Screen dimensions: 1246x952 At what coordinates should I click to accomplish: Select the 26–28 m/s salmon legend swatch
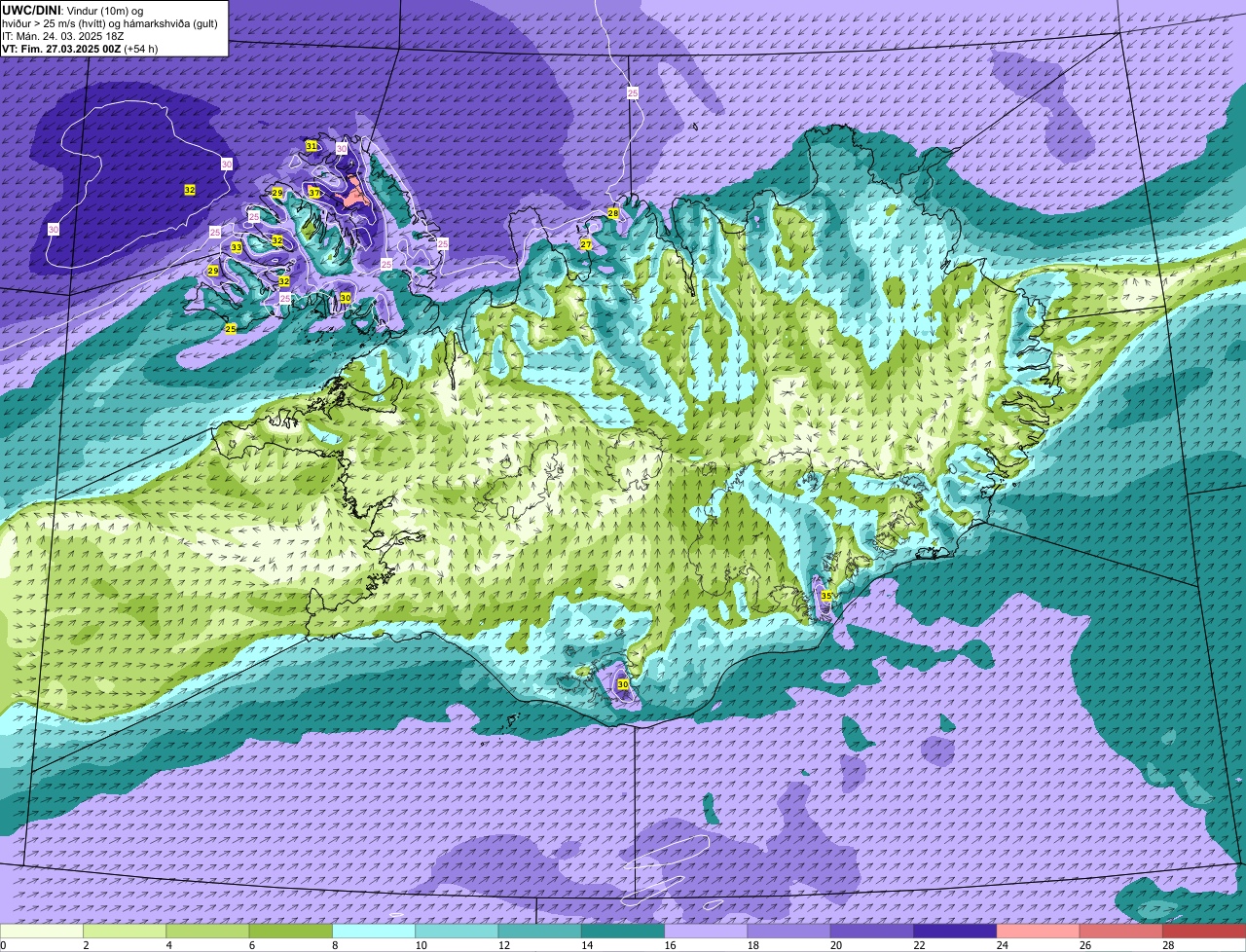(x=1121, y=931)
